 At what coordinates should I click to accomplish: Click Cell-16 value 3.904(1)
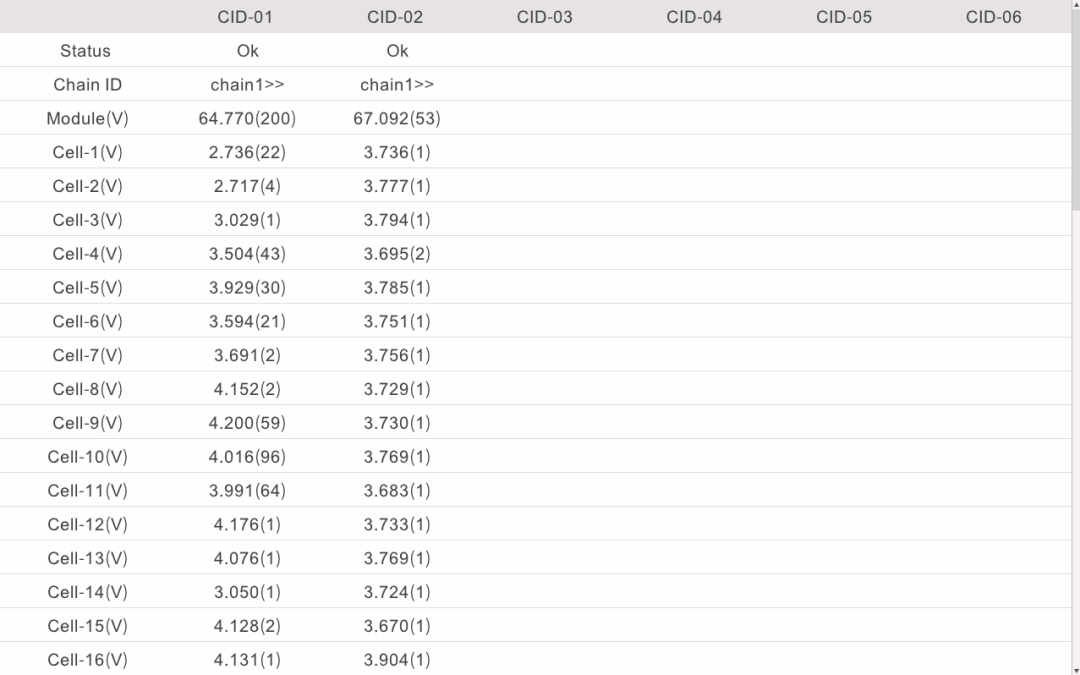tap(397, 660)
